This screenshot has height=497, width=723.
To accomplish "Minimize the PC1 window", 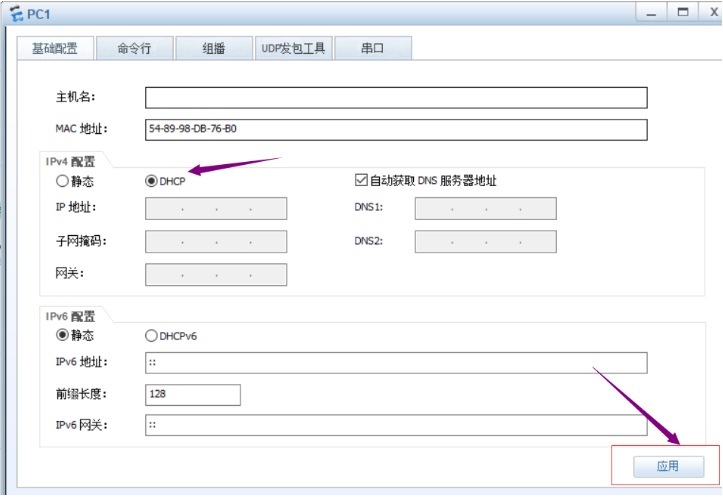I will coord(651,12).
